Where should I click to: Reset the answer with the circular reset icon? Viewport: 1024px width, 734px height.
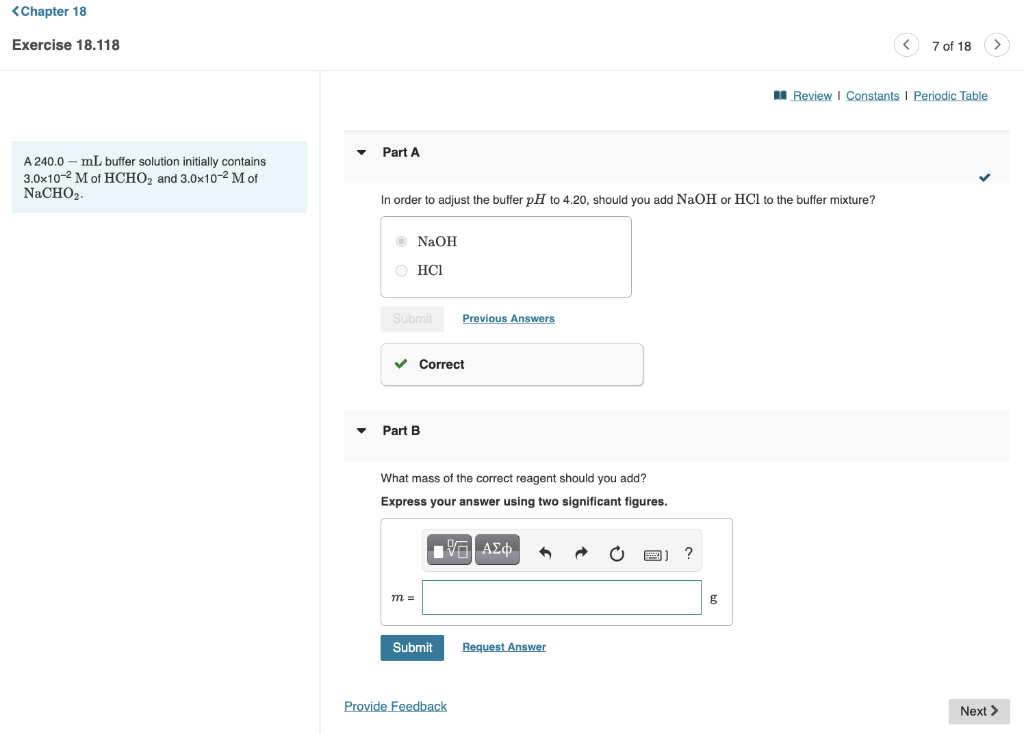tap(616, 554)
